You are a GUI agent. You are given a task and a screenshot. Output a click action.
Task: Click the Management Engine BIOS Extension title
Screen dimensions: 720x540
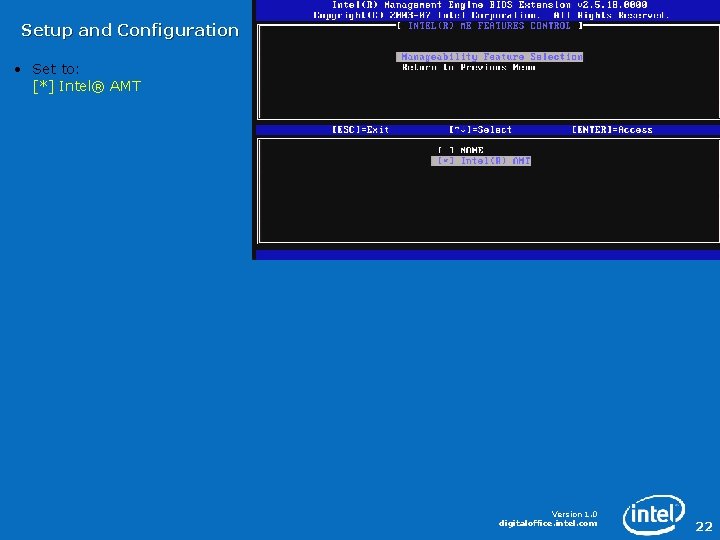pyautogui.click(x=489, y=5)
